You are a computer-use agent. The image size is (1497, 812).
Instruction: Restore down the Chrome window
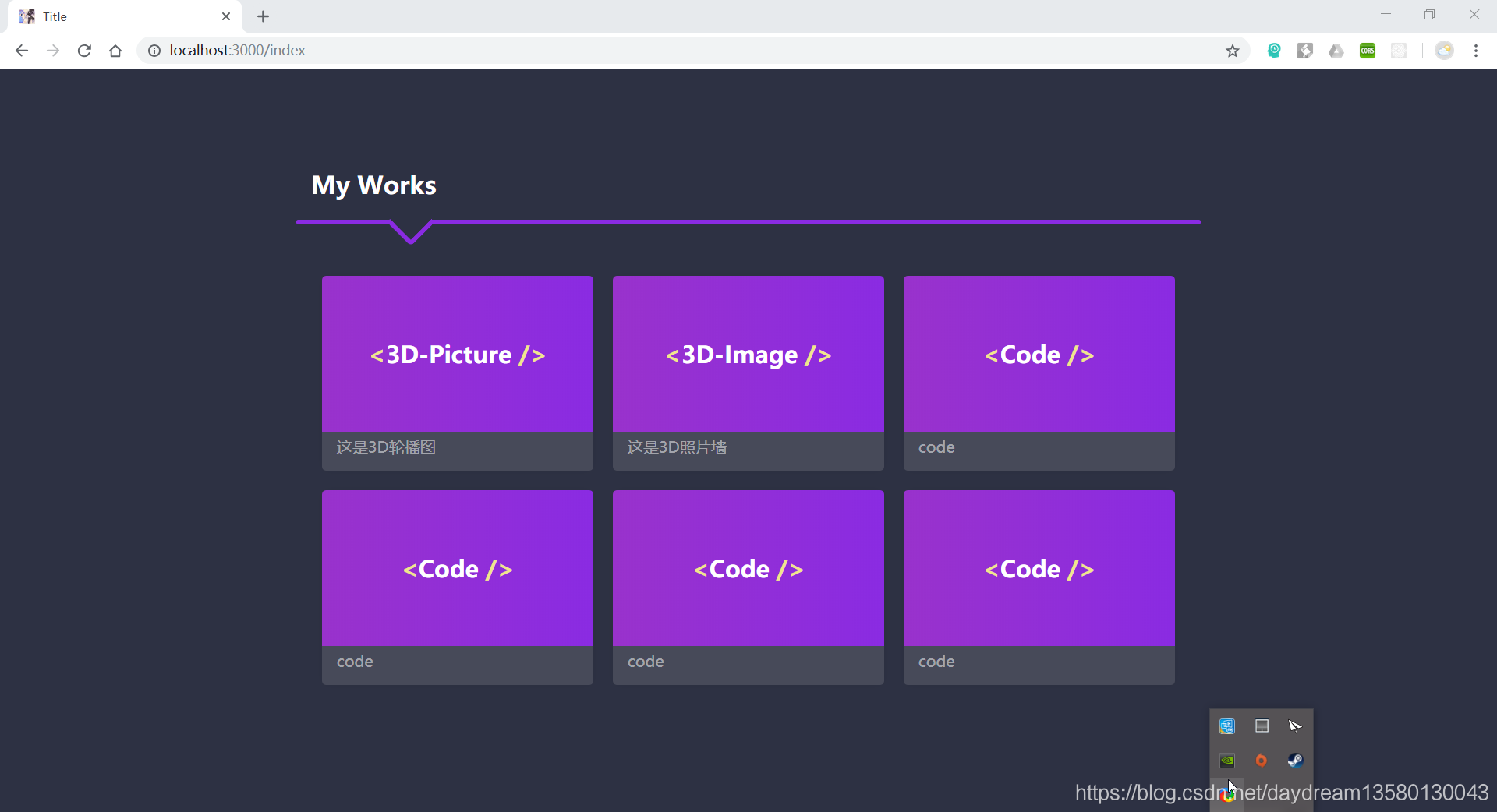pyautogui.click(x=1429, y=15)
